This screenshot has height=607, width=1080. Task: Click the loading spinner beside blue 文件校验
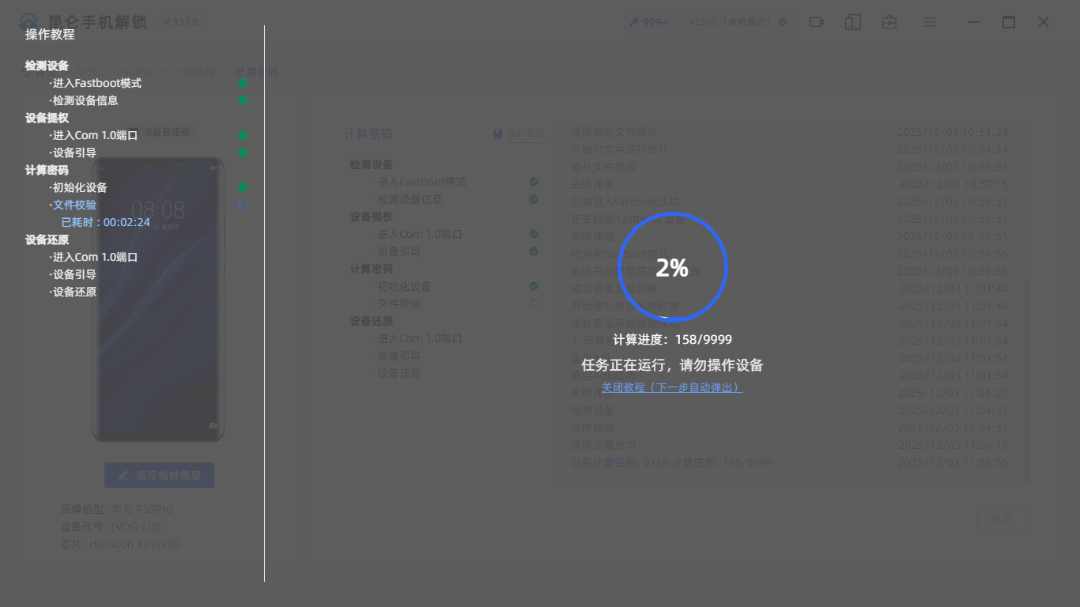(x=243, y=205)
